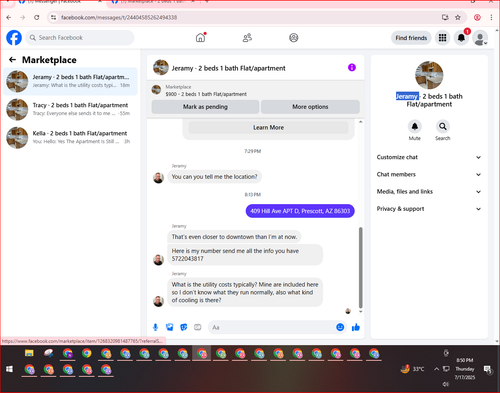Click the address message bubble
Viewport: 500px width, 393px height.
pyautogui.click(x=300, y=211)
